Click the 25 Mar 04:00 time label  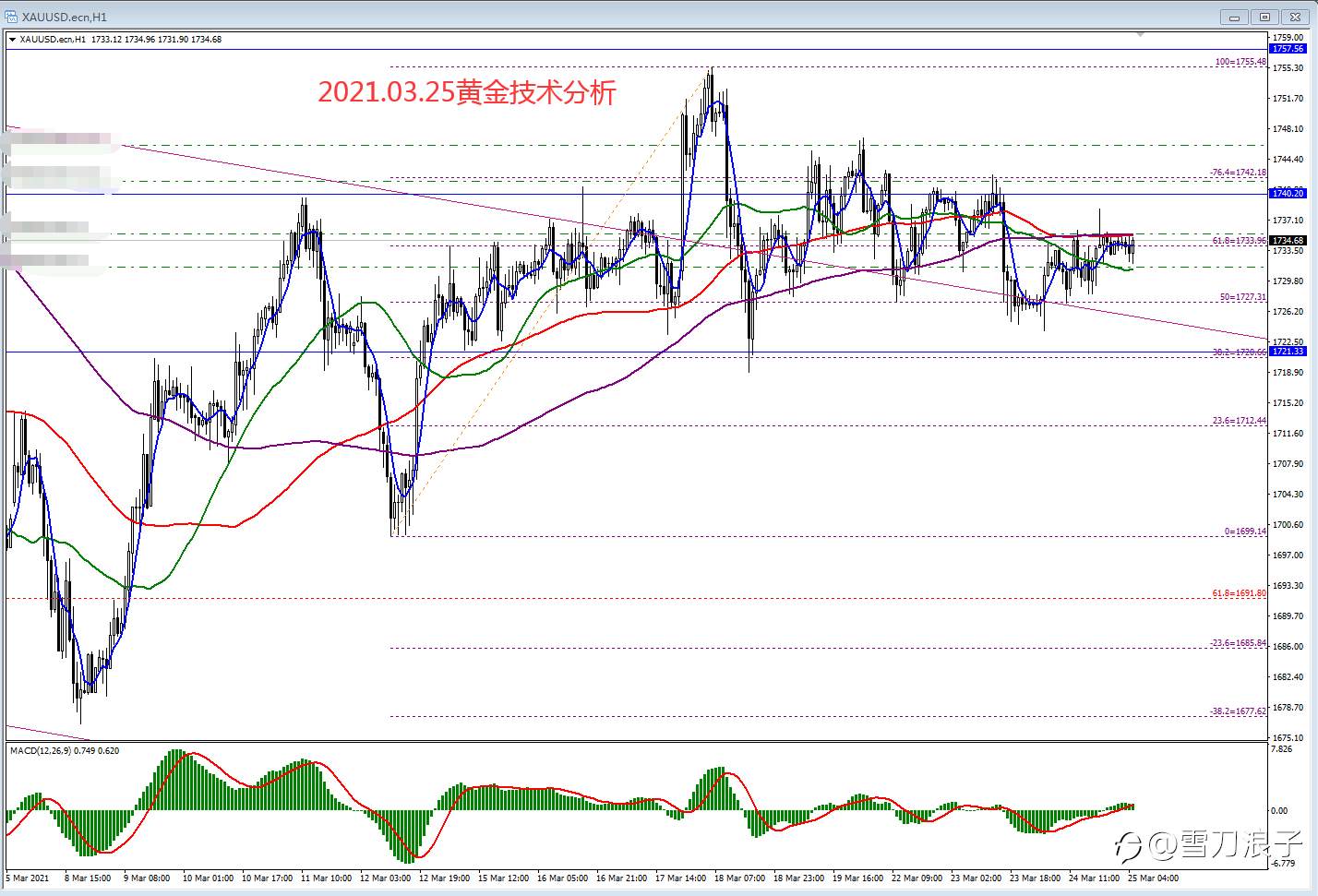pos(1154,878)
